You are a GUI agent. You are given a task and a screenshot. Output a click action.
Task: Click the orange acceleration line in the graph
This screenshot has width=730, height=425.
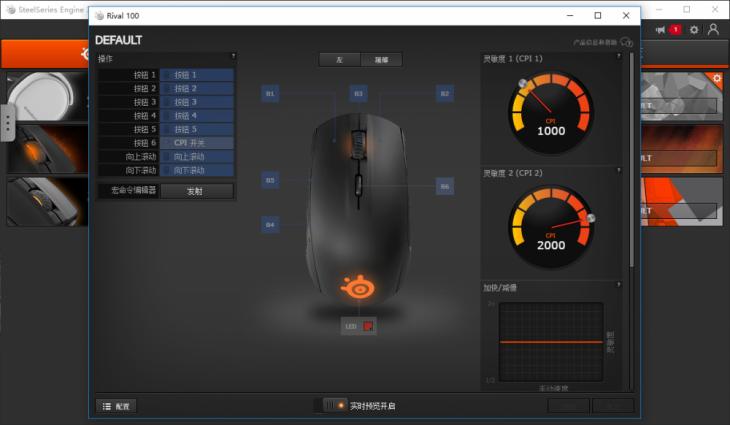coord(551,342)
